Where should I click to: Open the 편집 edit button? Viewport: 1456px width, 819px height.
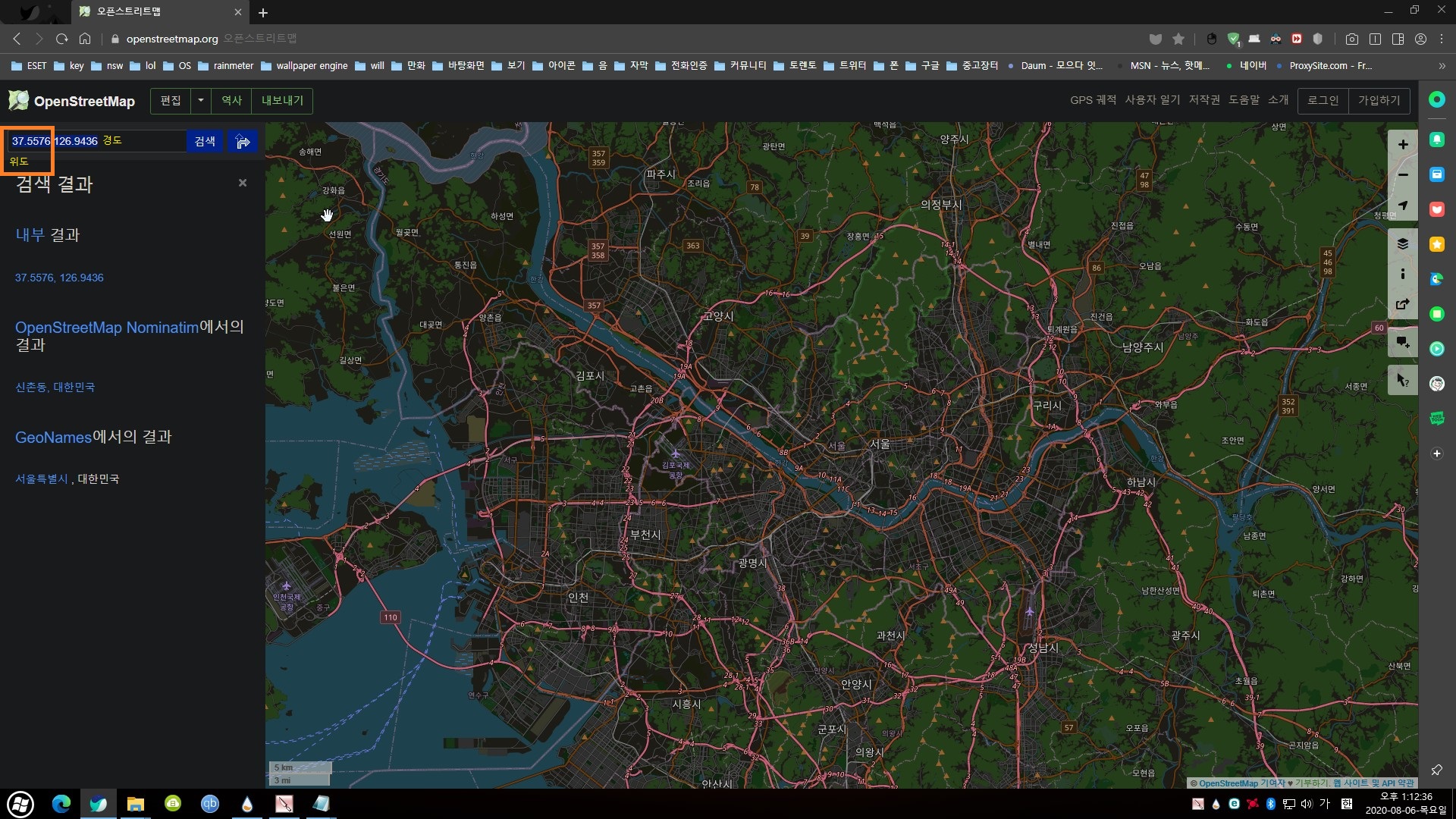pos(171,100)
